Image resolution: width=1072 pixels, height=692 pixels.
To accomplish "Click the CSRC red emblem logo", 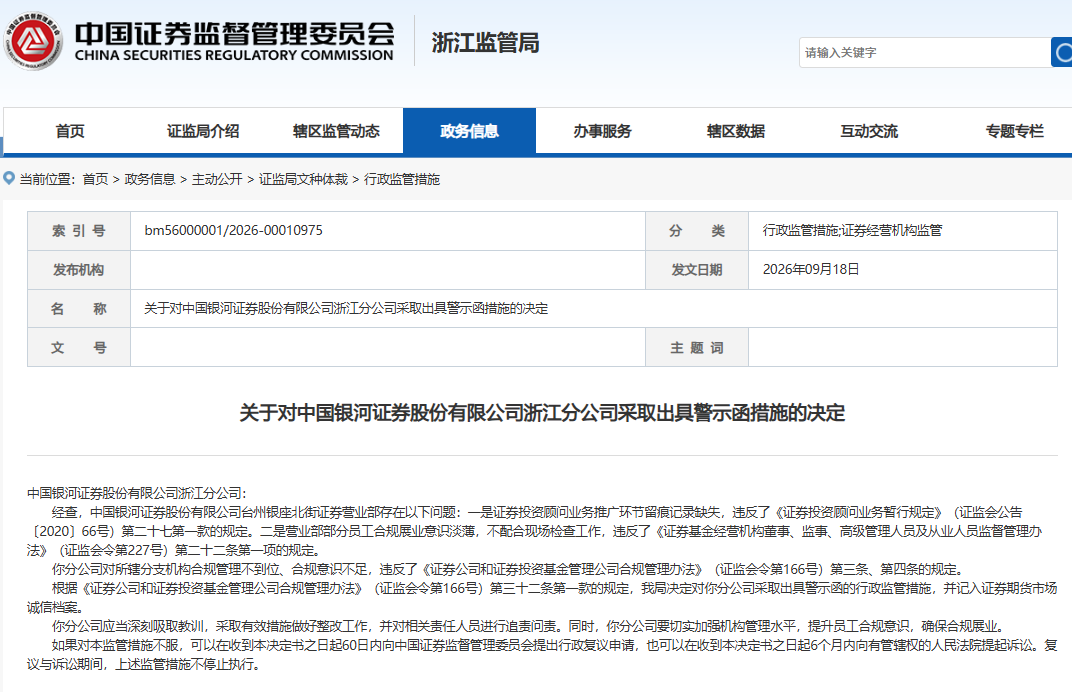I will 33,41.
